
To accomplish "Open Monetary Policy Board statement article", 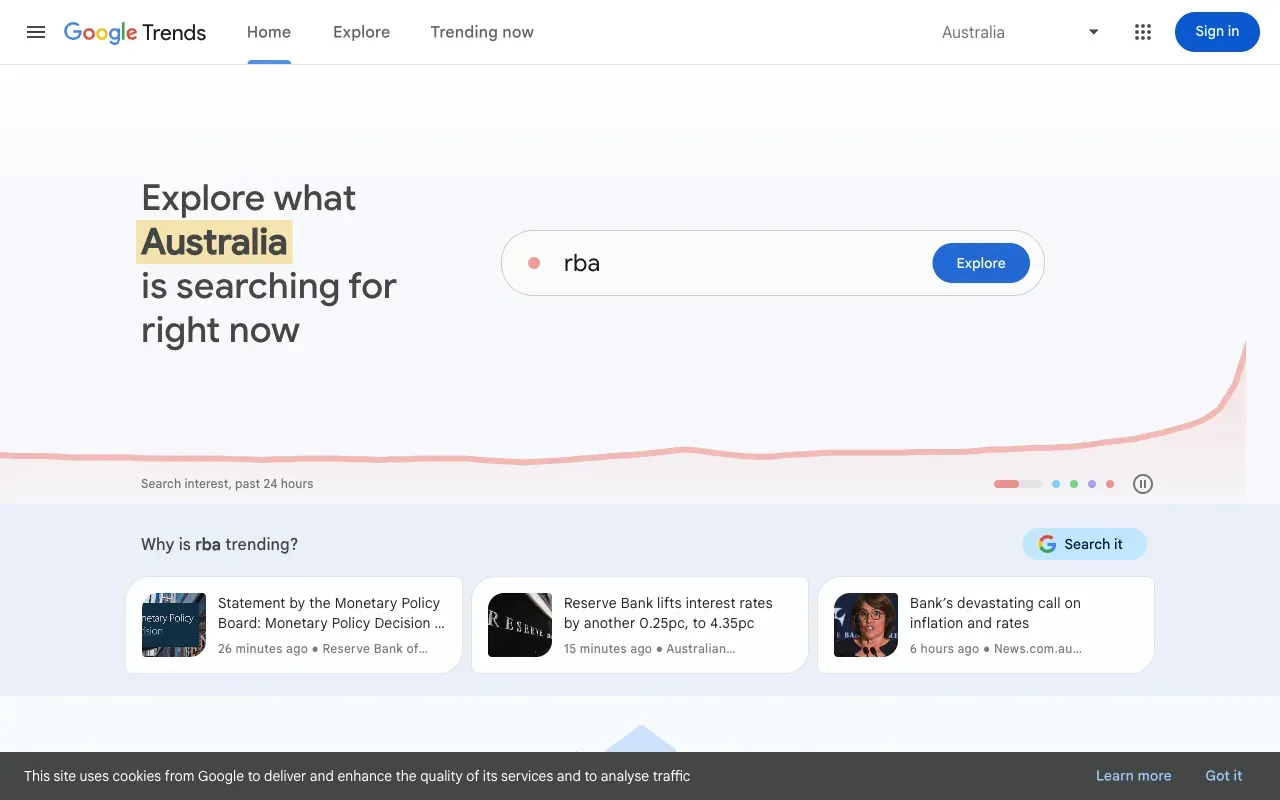I will [x=294, y=625].
